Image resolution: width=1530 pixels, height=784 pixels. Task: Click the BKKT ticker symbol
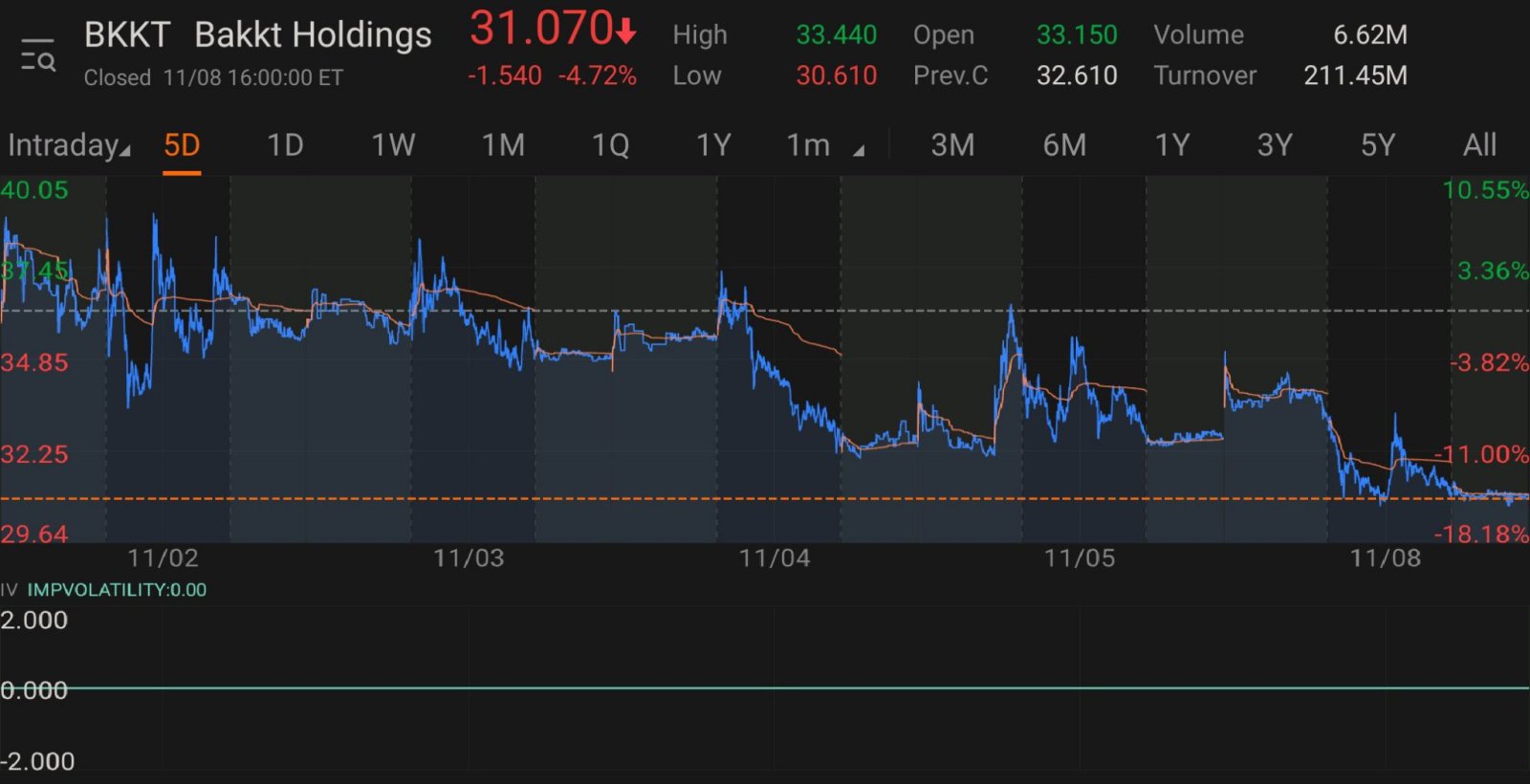[126, 35]
